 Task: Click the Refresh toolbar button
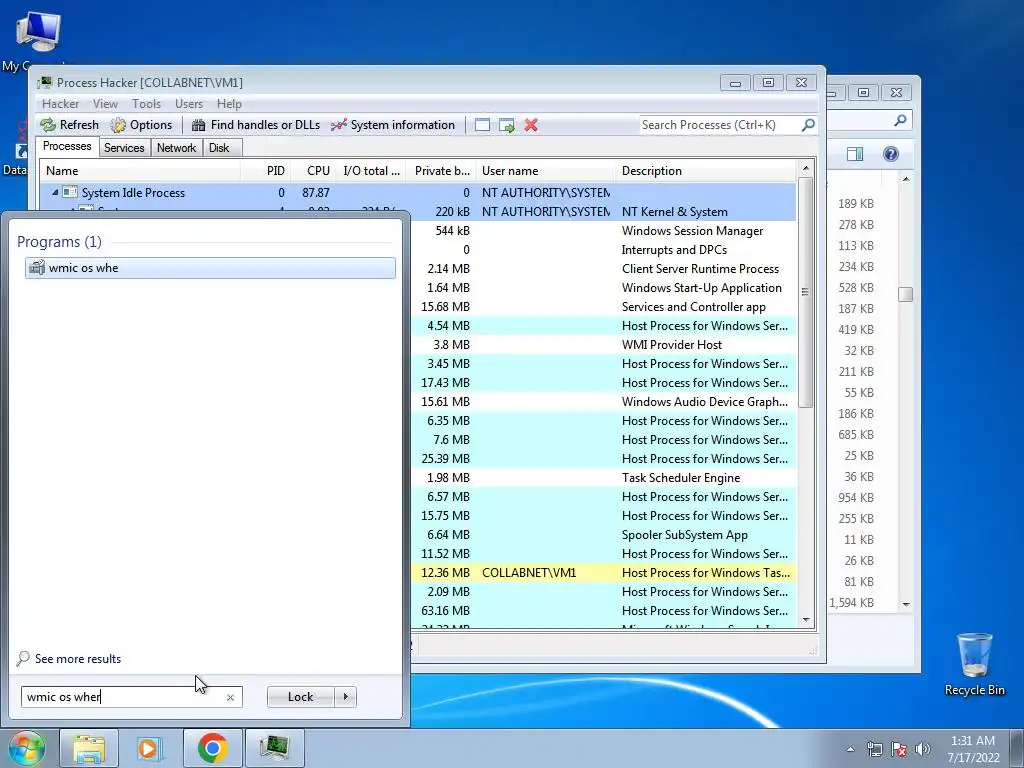coord(70,125)
